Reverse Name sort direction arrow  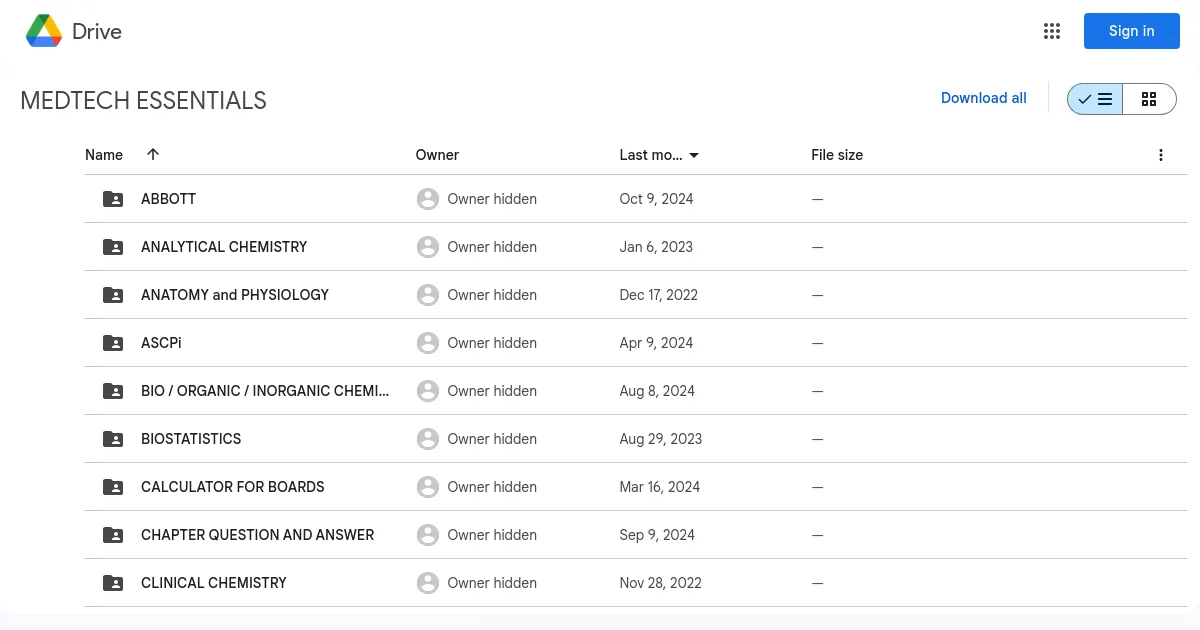(x=153, y=154)
